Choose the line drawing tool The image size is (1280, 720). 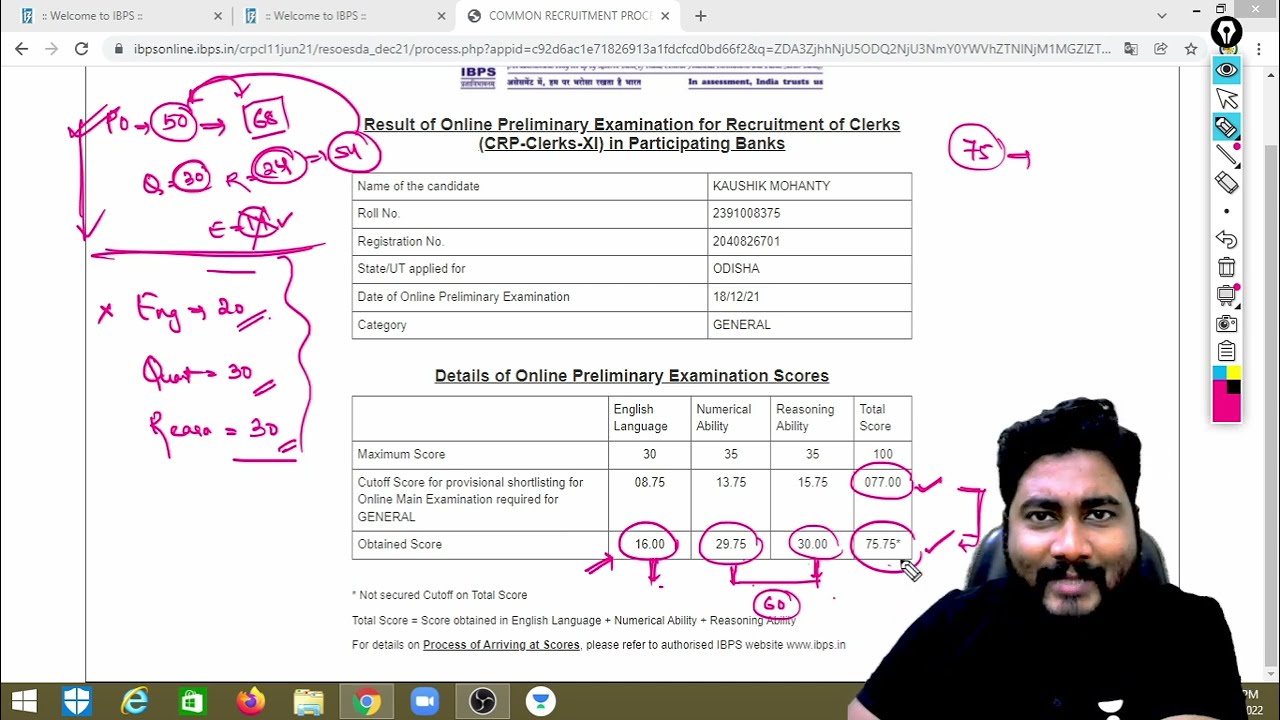click(1226, 155)
